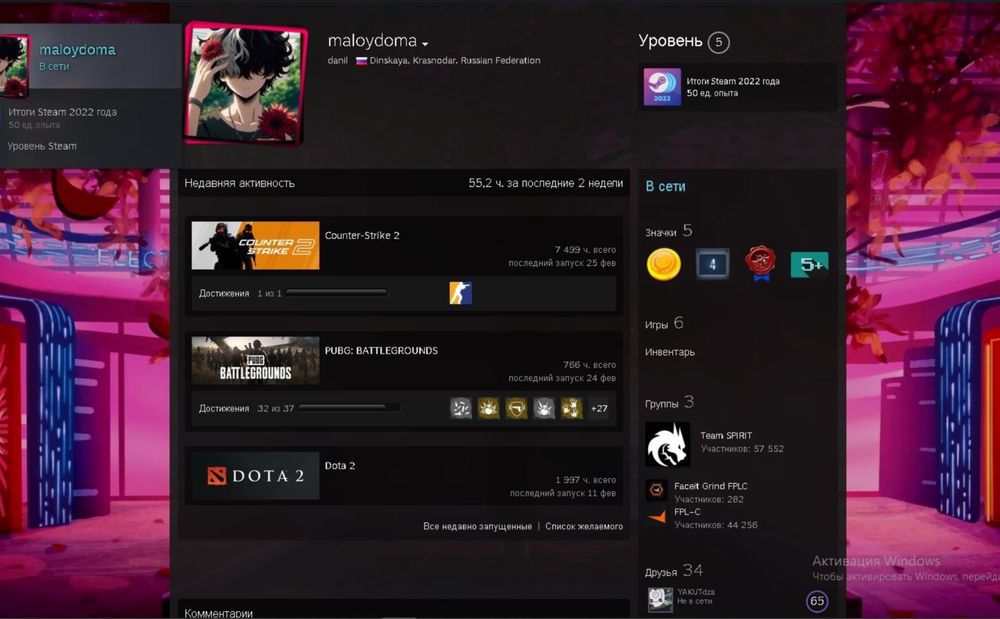The width and height of the screenshot is (1000, 619).
Task: Click the FPL-C orange group icon
Action: coord(656,516)
